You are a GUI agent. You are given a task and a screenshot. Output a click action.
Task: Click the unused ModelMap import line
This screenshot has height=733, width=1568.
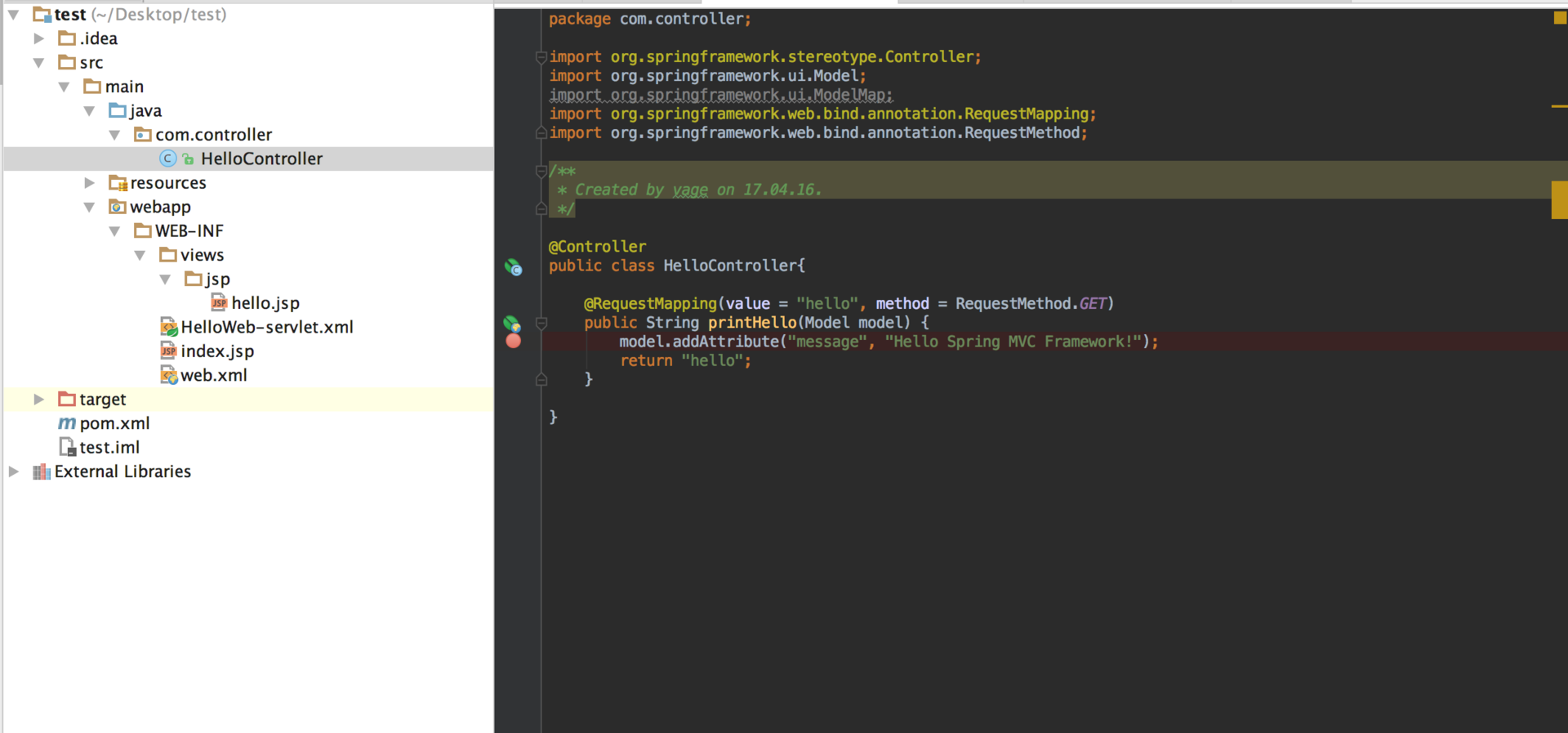[721, 95]
